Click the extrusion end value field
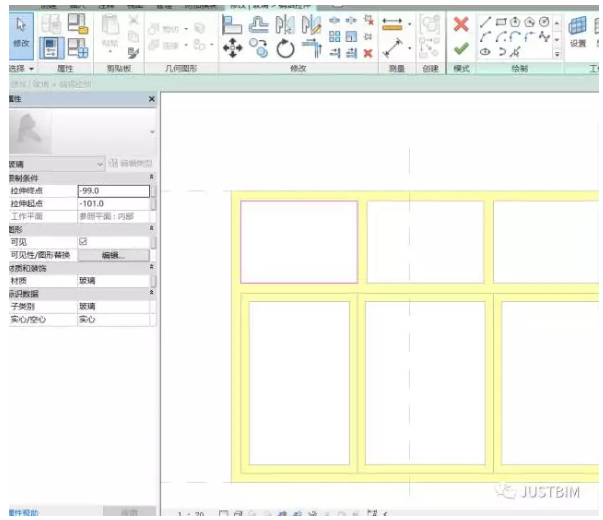The image size is (603, 520). (x=113, y=191)
